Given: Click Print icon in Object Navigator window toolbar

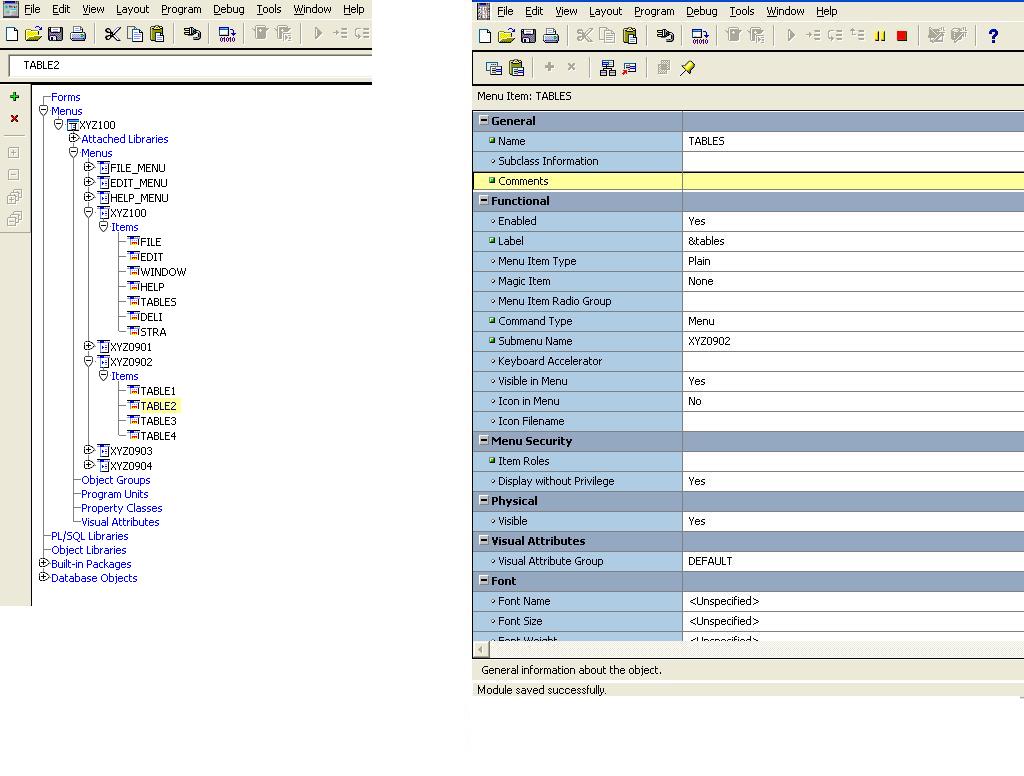Looking at the screenshot, I should click(78, 33).
